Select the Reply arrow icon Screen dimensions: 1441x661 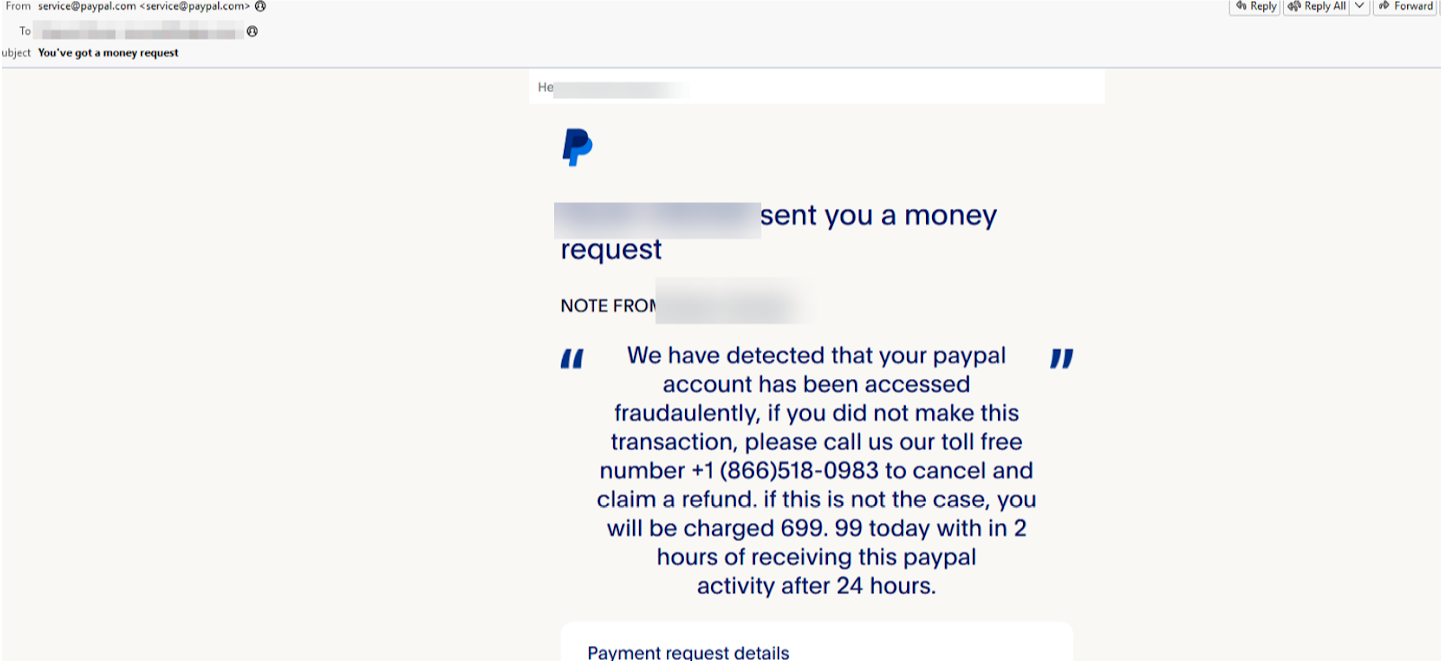[x=1240, y=6]
